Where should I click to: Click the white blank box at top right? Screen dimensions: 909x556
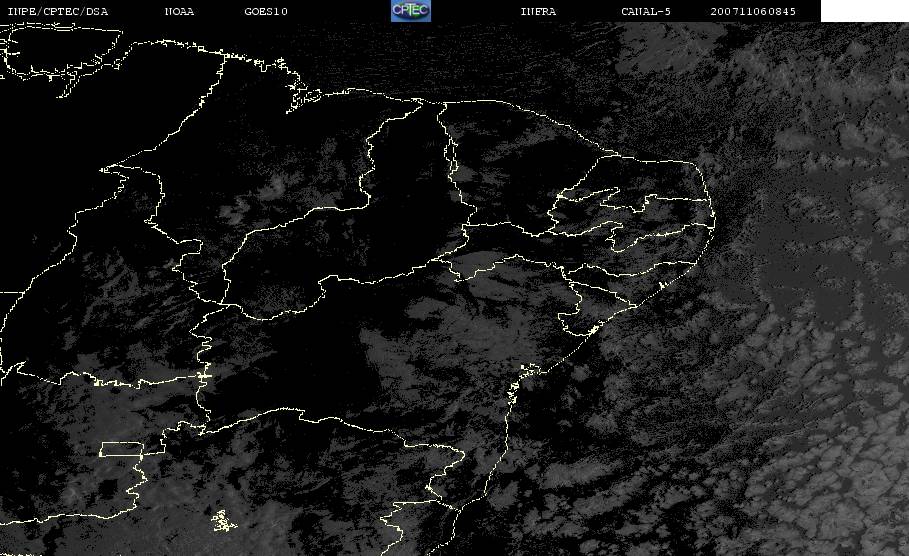(864, 11)
